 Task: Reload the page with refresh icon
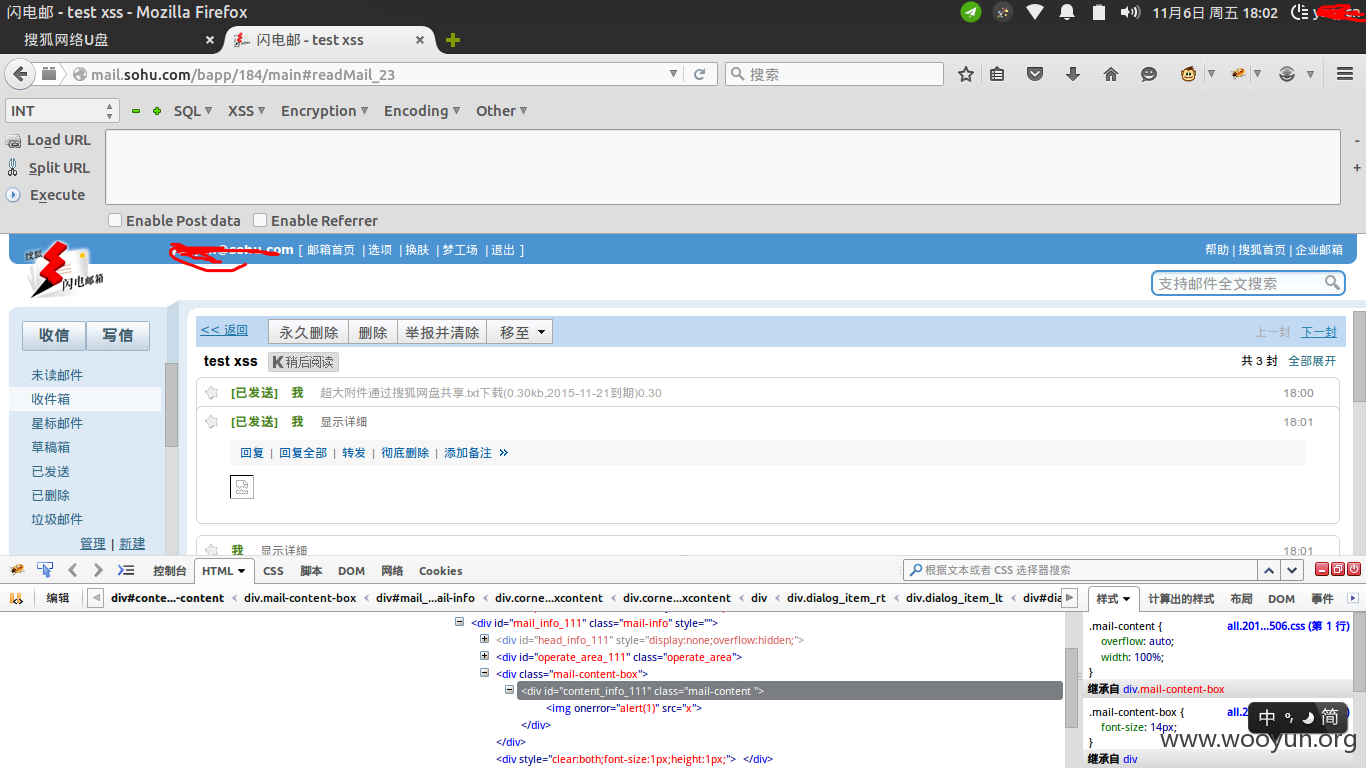click(700, 74)
